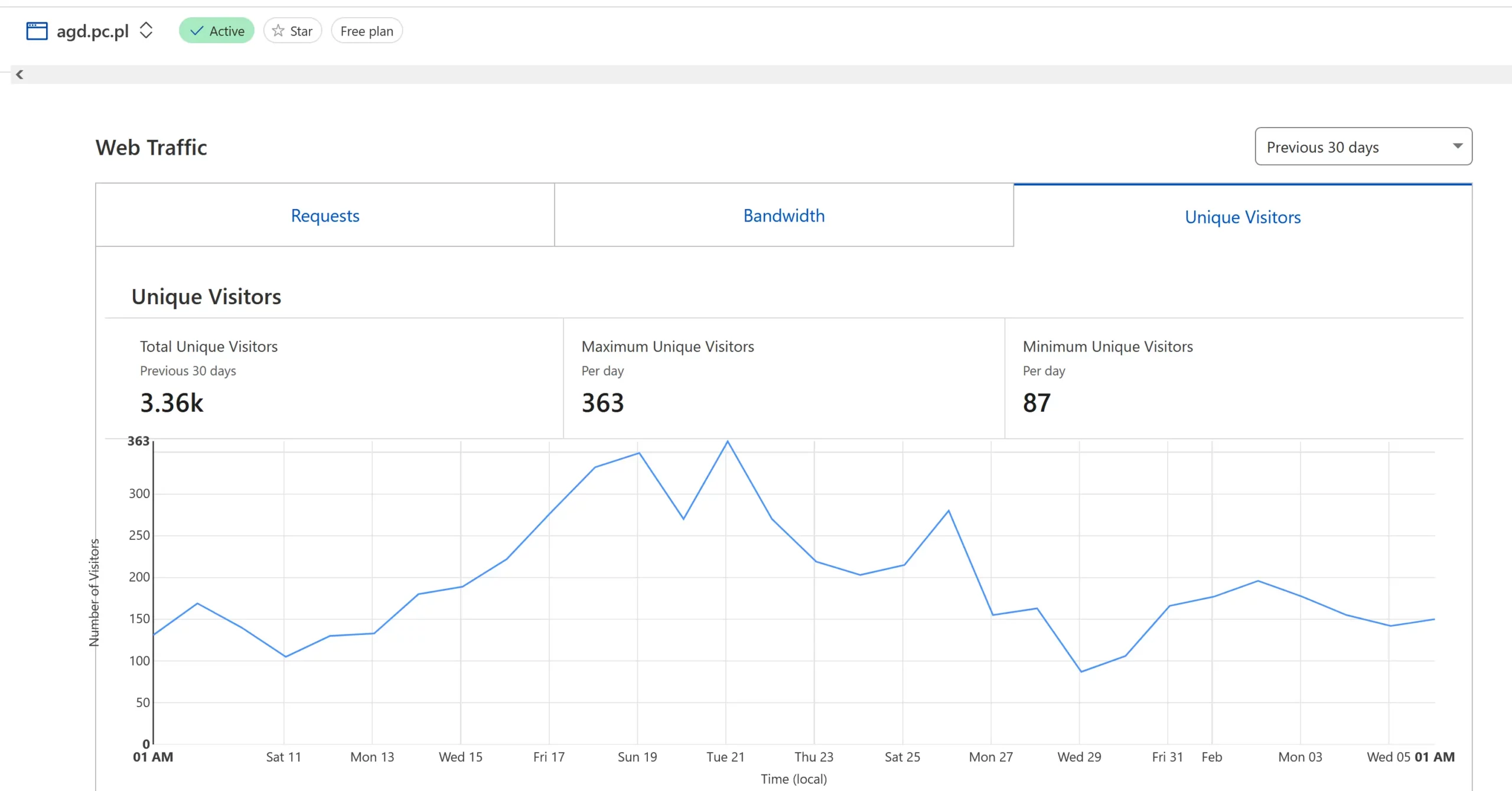Viewport: 1512px width, 791px height.
Task: Click the Active status checkmark badge
Action: point(216,31)
